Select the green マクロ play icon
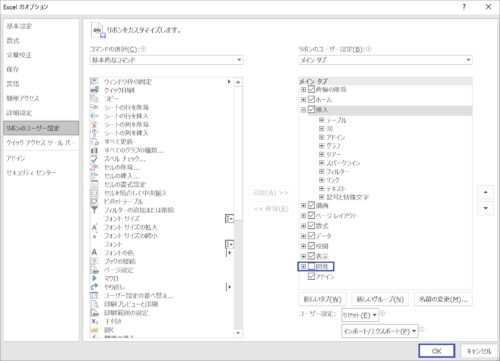 [x=95, y=278]
